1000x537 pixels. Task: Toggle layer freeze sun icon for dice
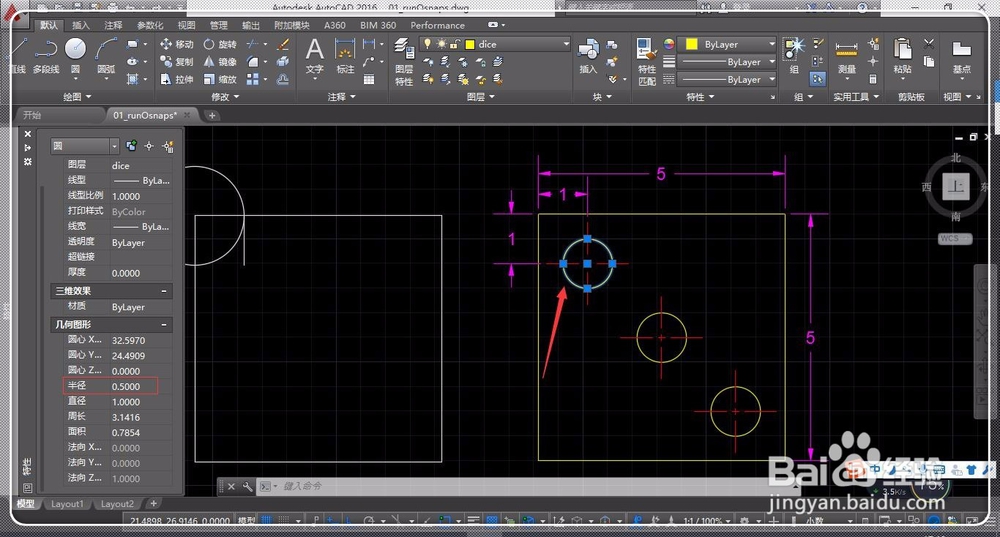point(441,44)
